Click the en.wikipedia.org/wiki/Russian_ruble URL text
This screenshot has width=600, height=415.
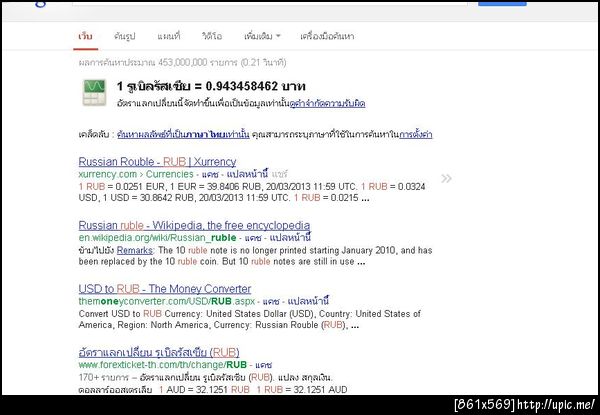157,238
